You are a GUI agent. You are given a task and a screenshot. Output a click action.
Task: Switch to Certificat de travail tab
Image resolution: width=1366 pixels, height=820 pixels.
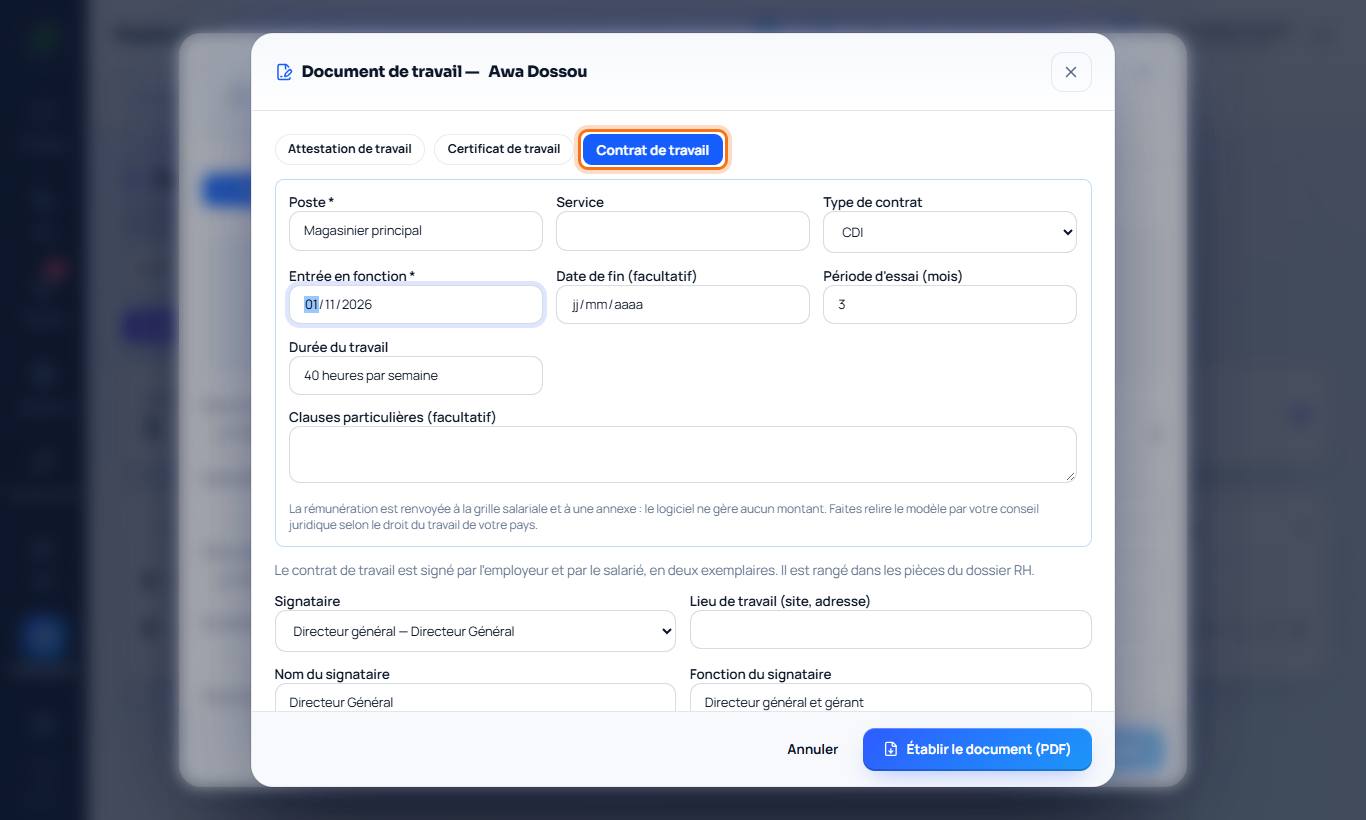point(504,149)
